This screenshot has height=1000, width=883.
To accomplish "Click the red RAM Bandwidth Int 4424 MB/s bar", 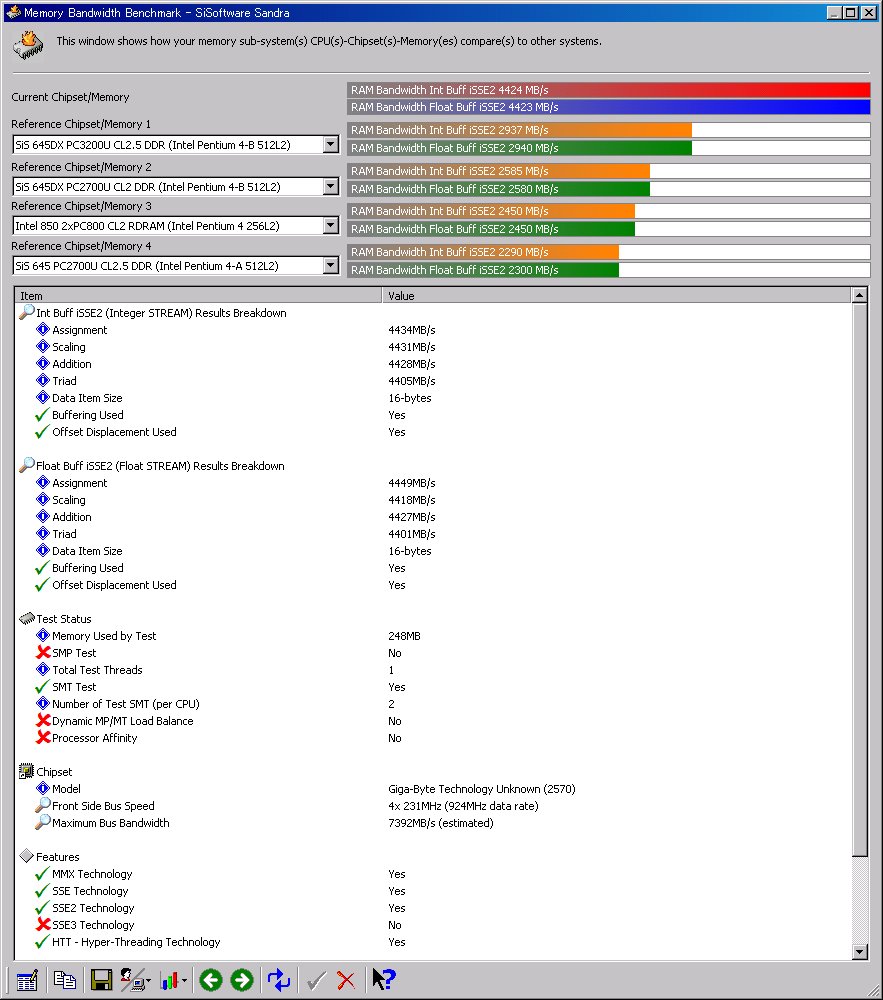I will click(x=609, y=90).
